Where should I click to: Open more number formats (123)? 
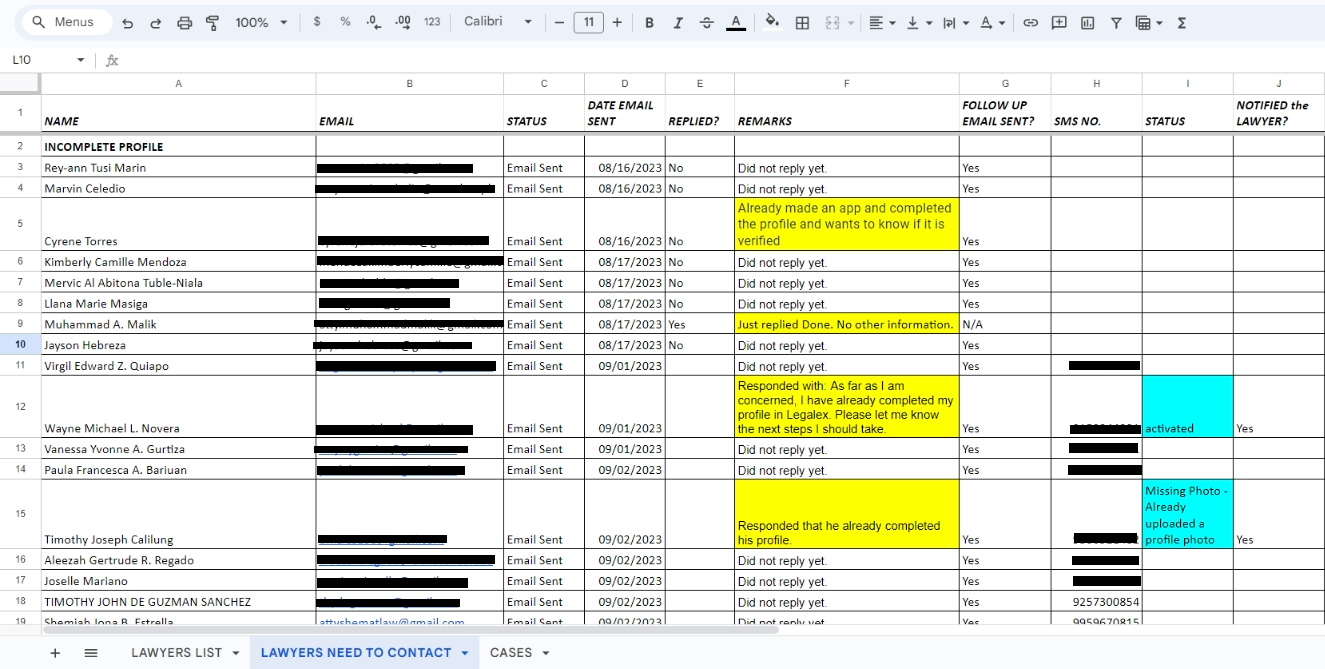[x=432, y=22]
